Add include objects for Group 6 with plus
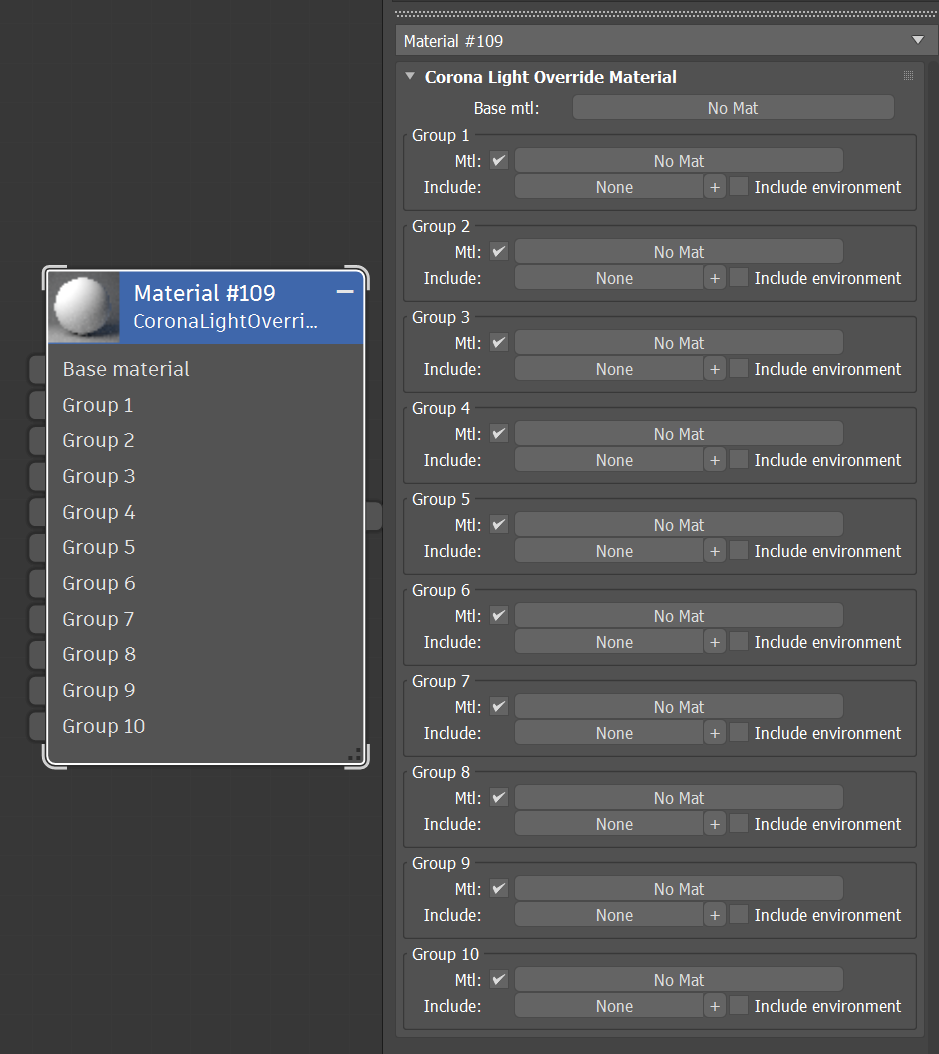The width and height of the screenshot is (939, 1054). [715, 642]
